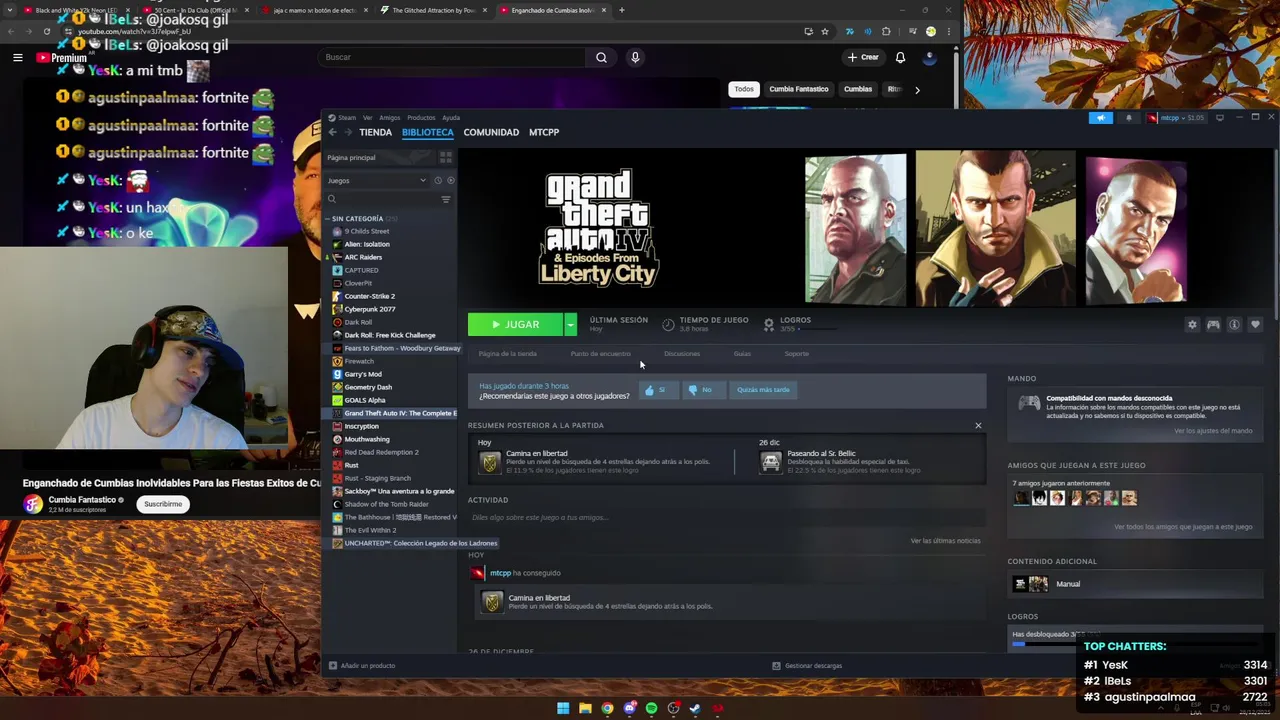The height and width of the screenshot is (720, 1280).
Task: Go to Página principal in library sidebar
Action: pyautogui.click(x=351, y=157)
